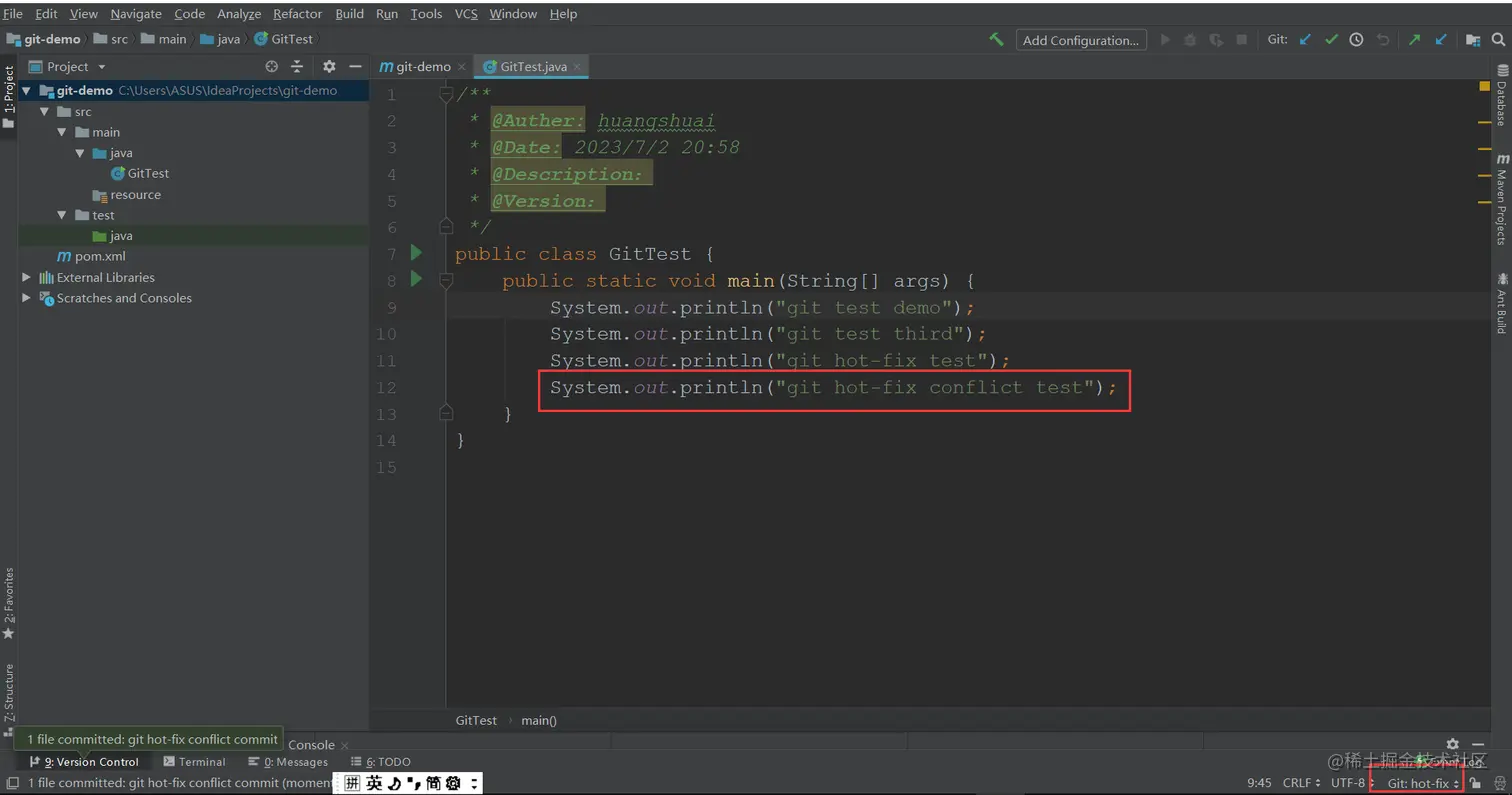Collapse the test folder
1512x795 pixels.
pyautogui.click(x=62, y=215)
